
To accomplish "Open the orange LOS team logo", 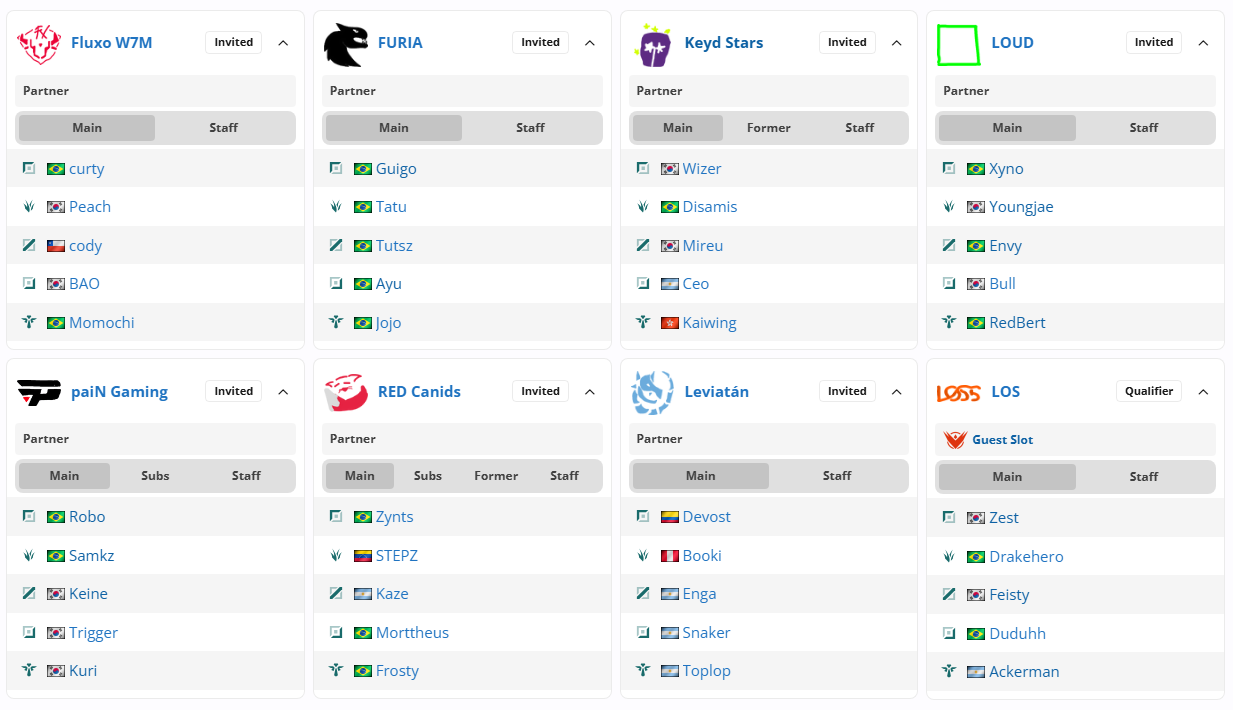I will [958, 393].
